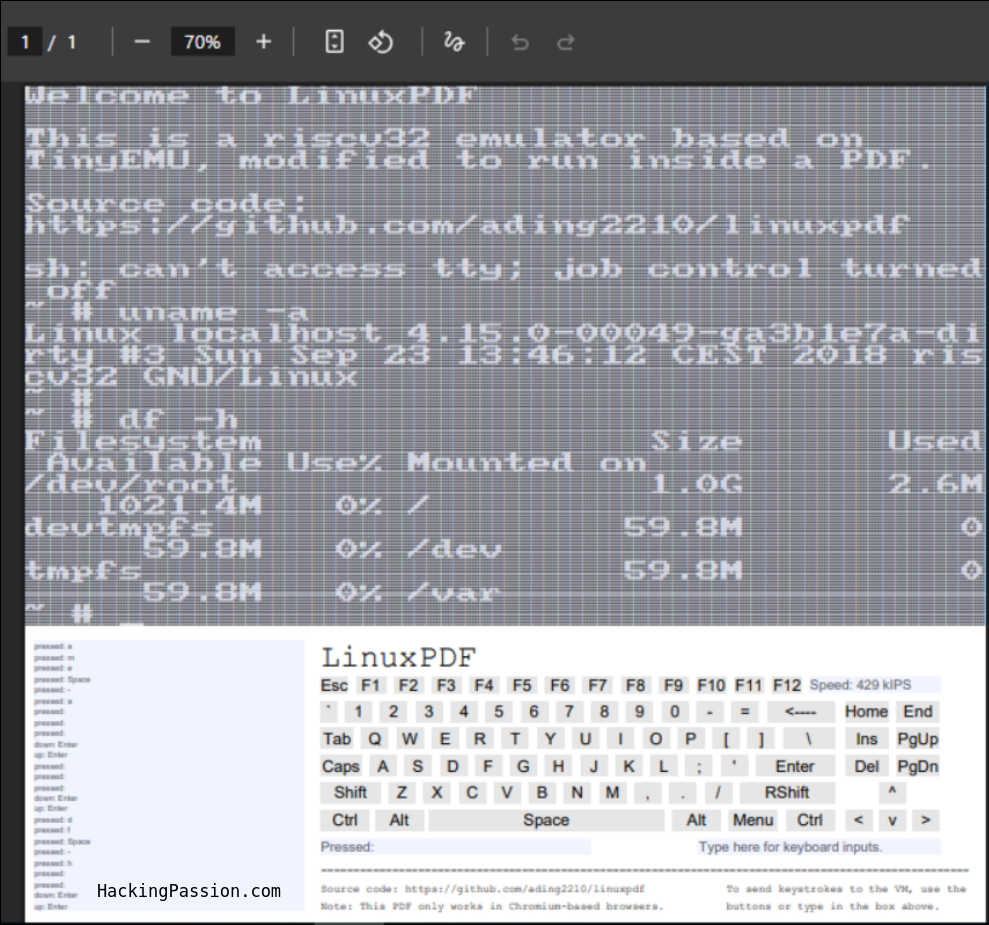Viewport: 989px width, 925px height.
Task: Rotate the PDF counterclockwise
Action: 380,41
